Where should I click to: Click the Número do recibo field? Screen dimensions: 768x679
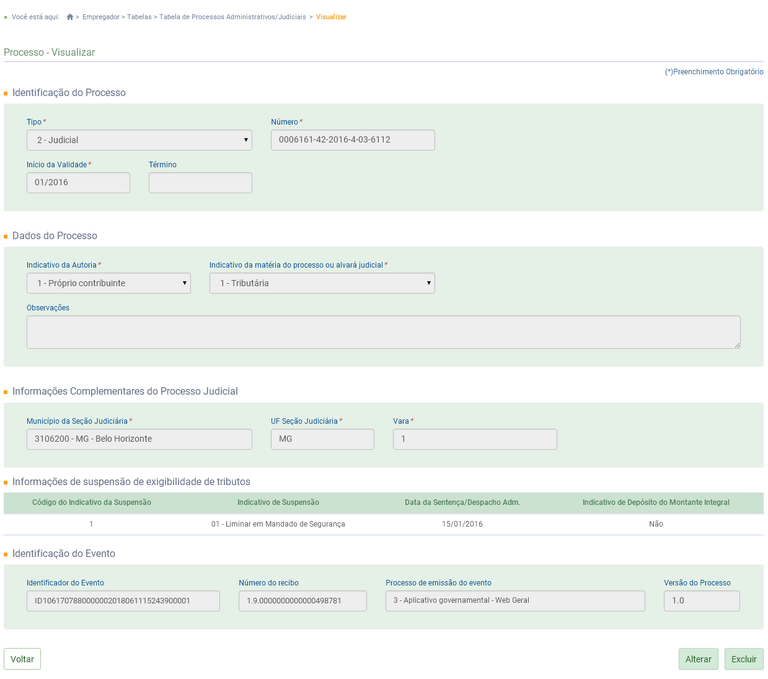click(302, 601)
